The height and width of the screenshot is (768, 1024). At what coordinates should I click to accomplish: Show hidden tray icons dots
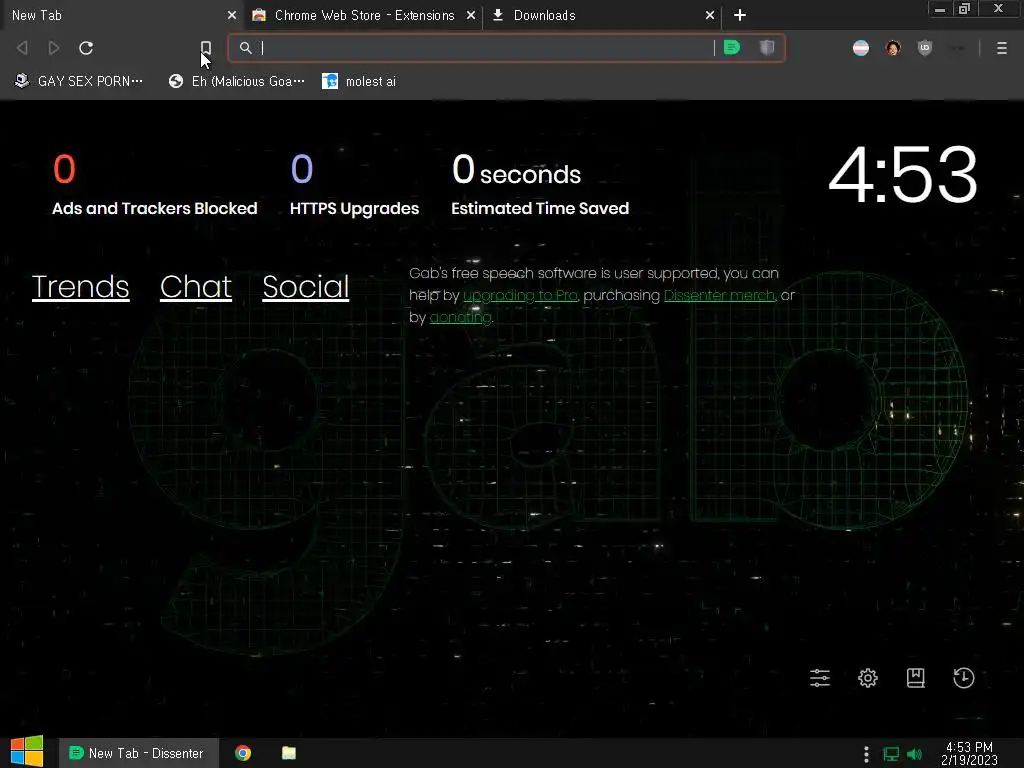tap(866, 754)
